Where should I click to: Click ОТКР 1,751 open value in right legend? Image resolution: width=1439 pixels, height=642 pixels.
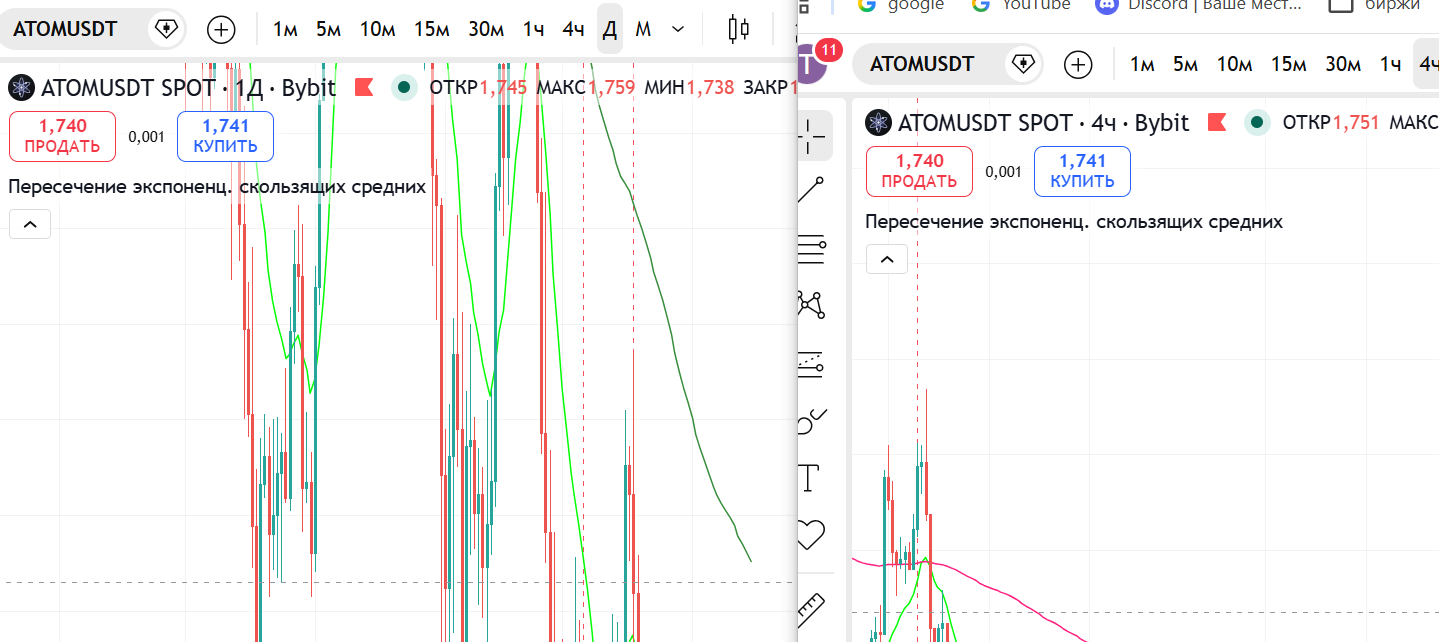(x=1331, y=123)
